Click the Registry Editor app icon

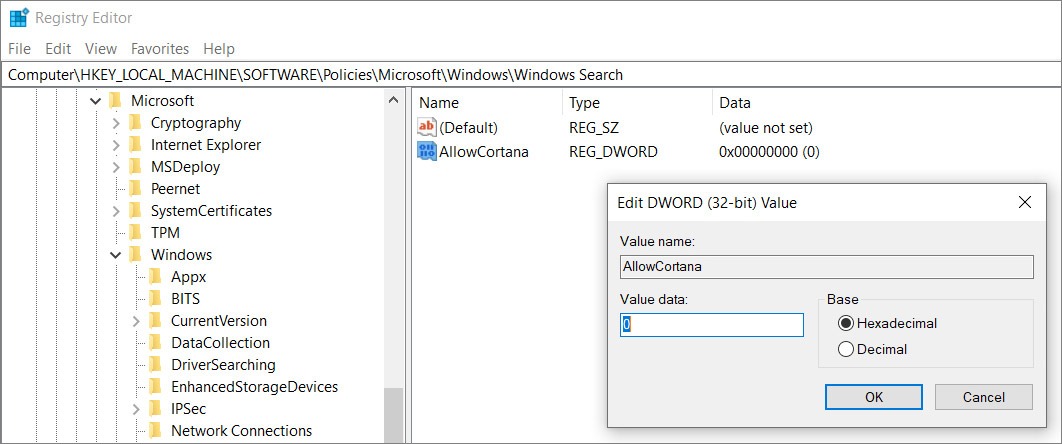(18, 18)
